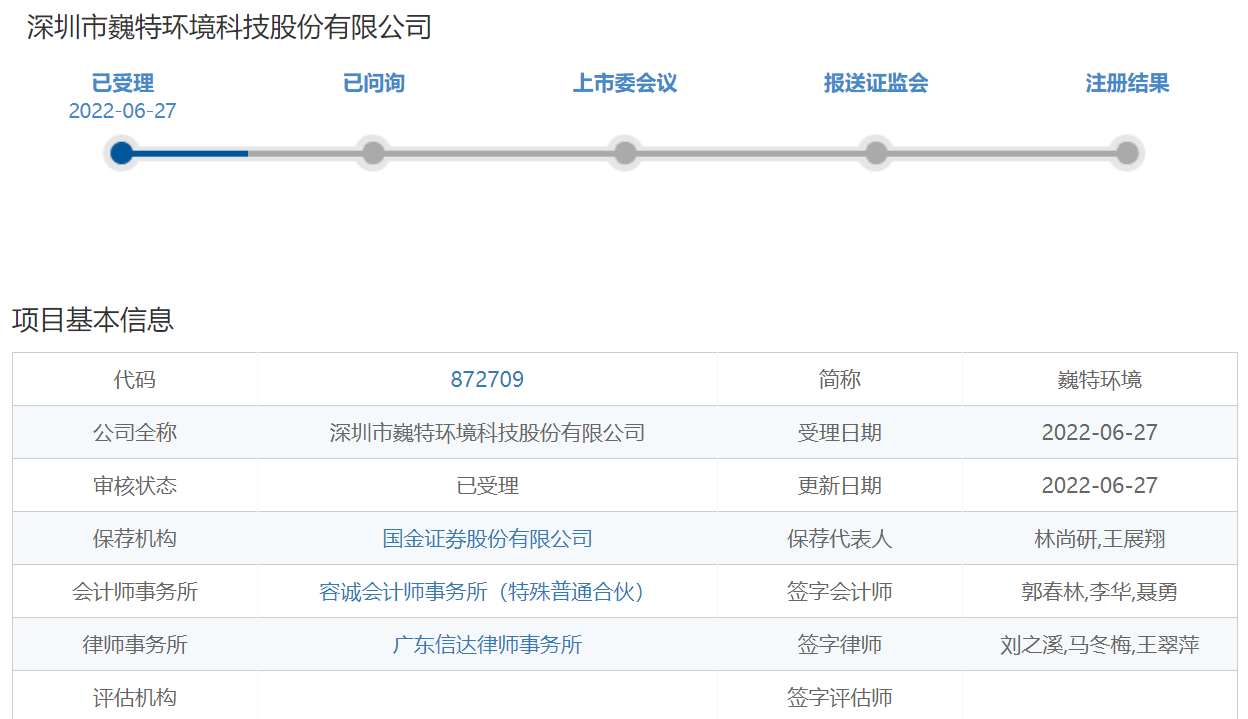Click the 代码 label cell
This screenshot has height=719, width=1248.
point(135,380)
